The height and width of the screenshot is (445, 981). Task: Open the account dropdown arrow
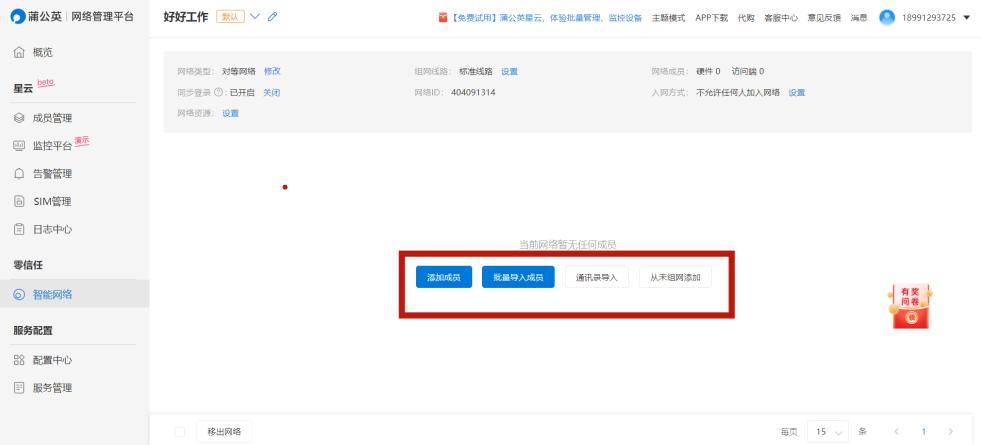coord(967,18)
